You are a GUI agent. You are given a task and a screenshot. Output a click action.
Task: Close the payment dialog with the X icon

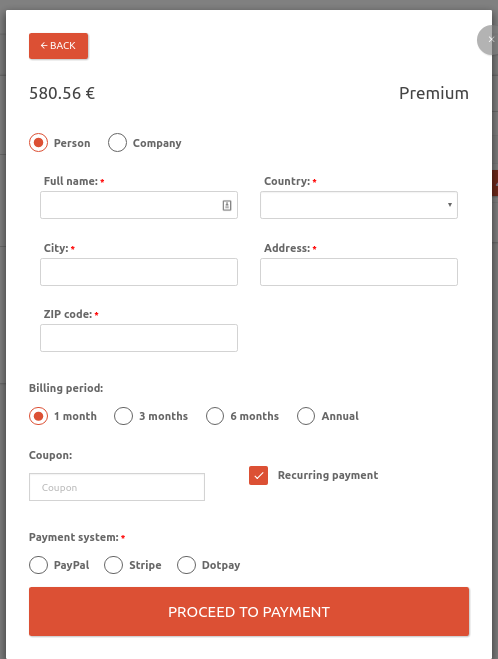point(487,40)
